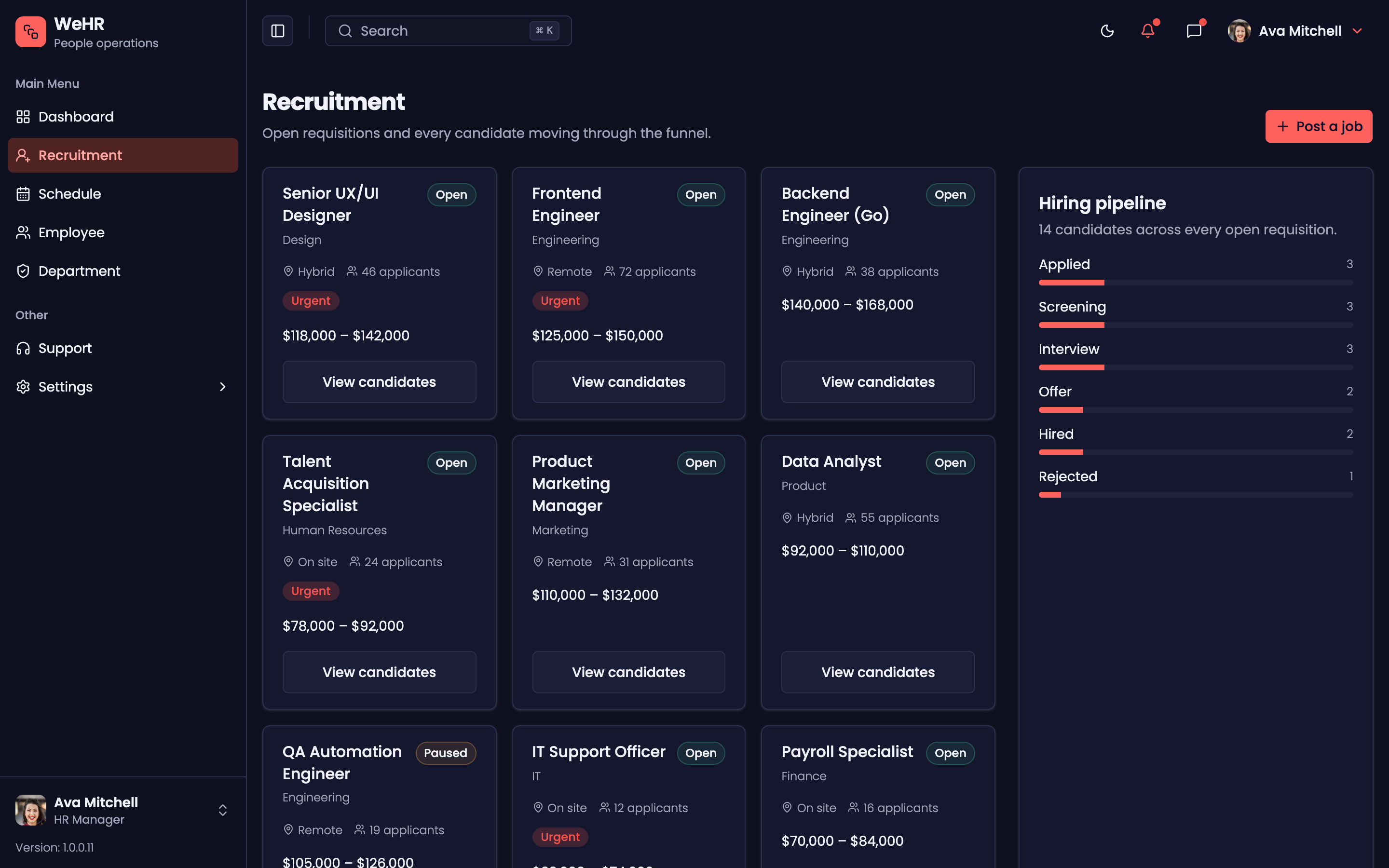Open the Employee menu item
This screenshot has width=1389, height=868.
point(123,232)
